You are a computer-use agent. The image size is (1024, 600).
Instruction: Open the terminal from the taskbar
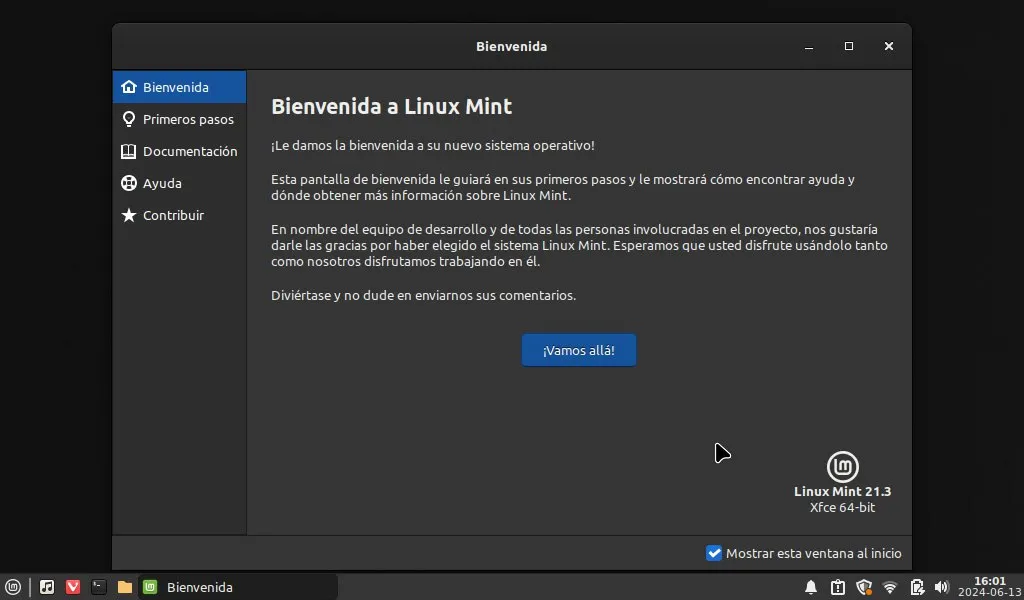(99, 587)
